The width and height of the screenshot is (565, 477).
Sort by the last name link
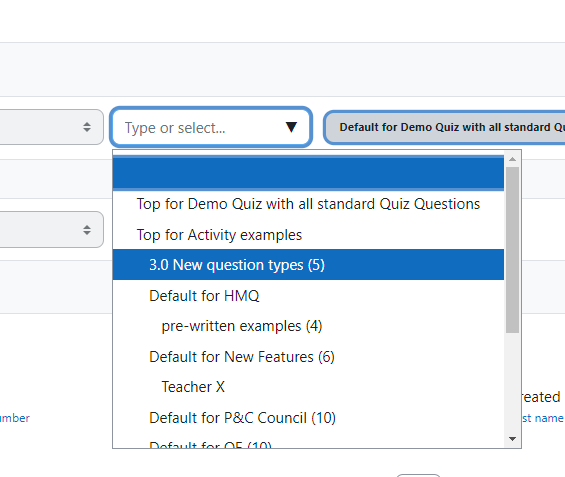[x=543, y=418]
